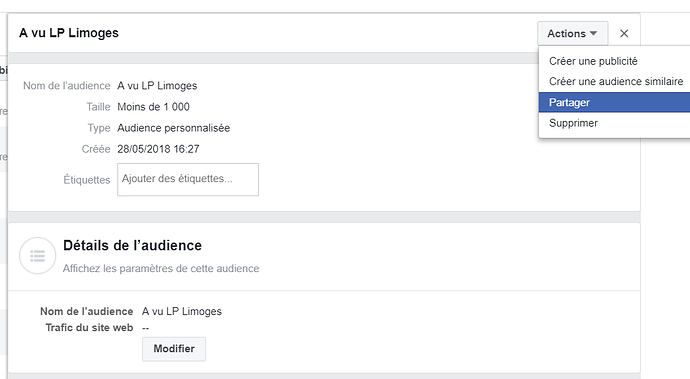Image resolution: width=690 pixels, height=379 pixels.
Task: Click the caret arrow beside Actions
Action: 593,33
